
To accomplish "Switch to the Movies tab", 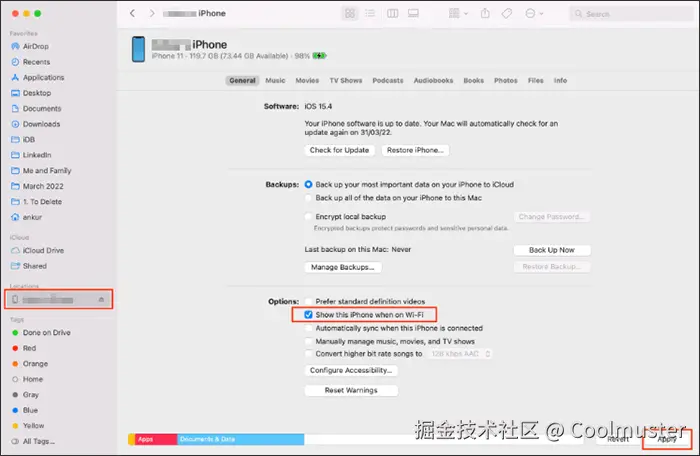I will pos(307,81).
